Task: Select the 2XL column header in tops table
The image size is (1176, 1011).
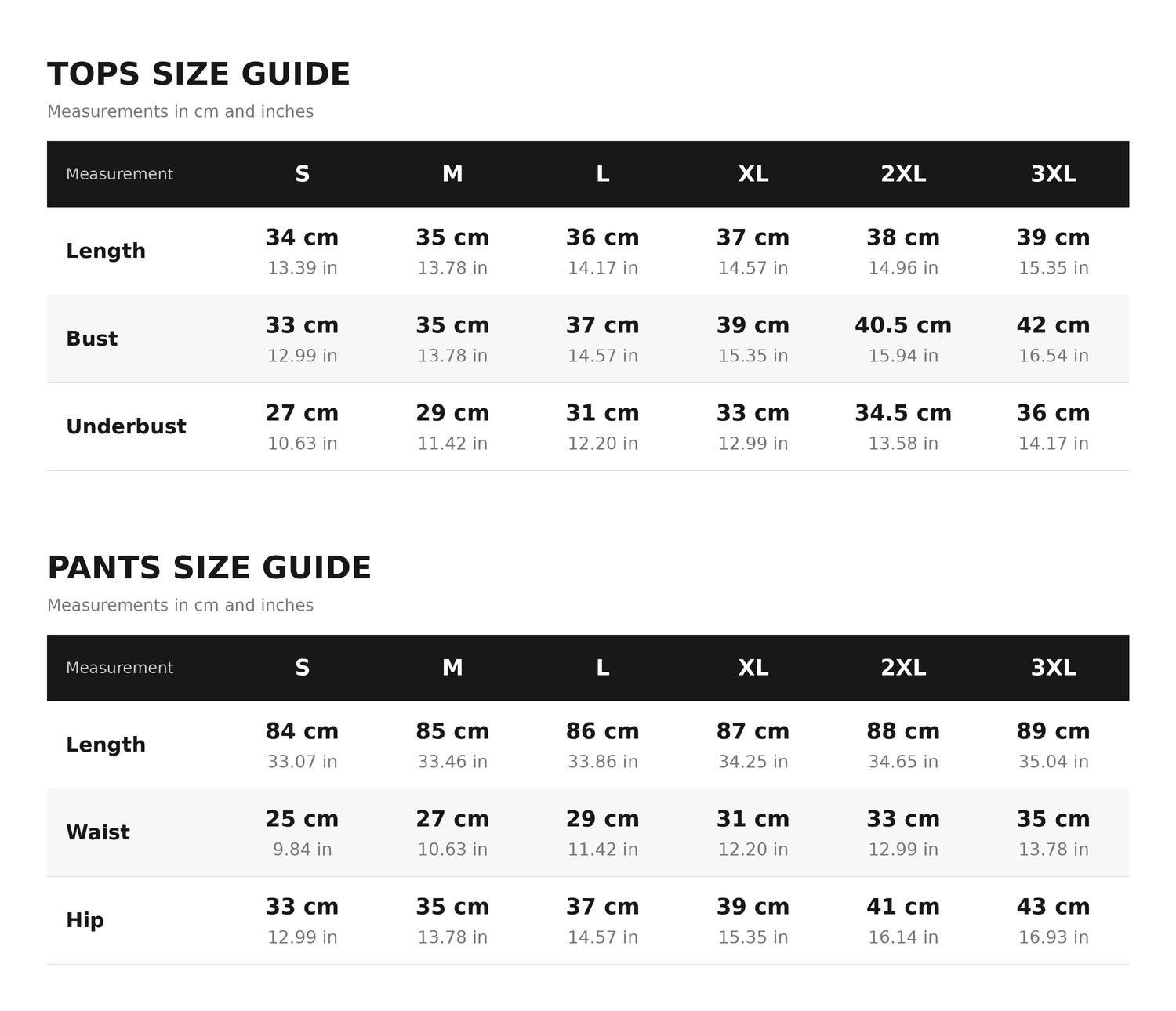Action: point(903,174)
